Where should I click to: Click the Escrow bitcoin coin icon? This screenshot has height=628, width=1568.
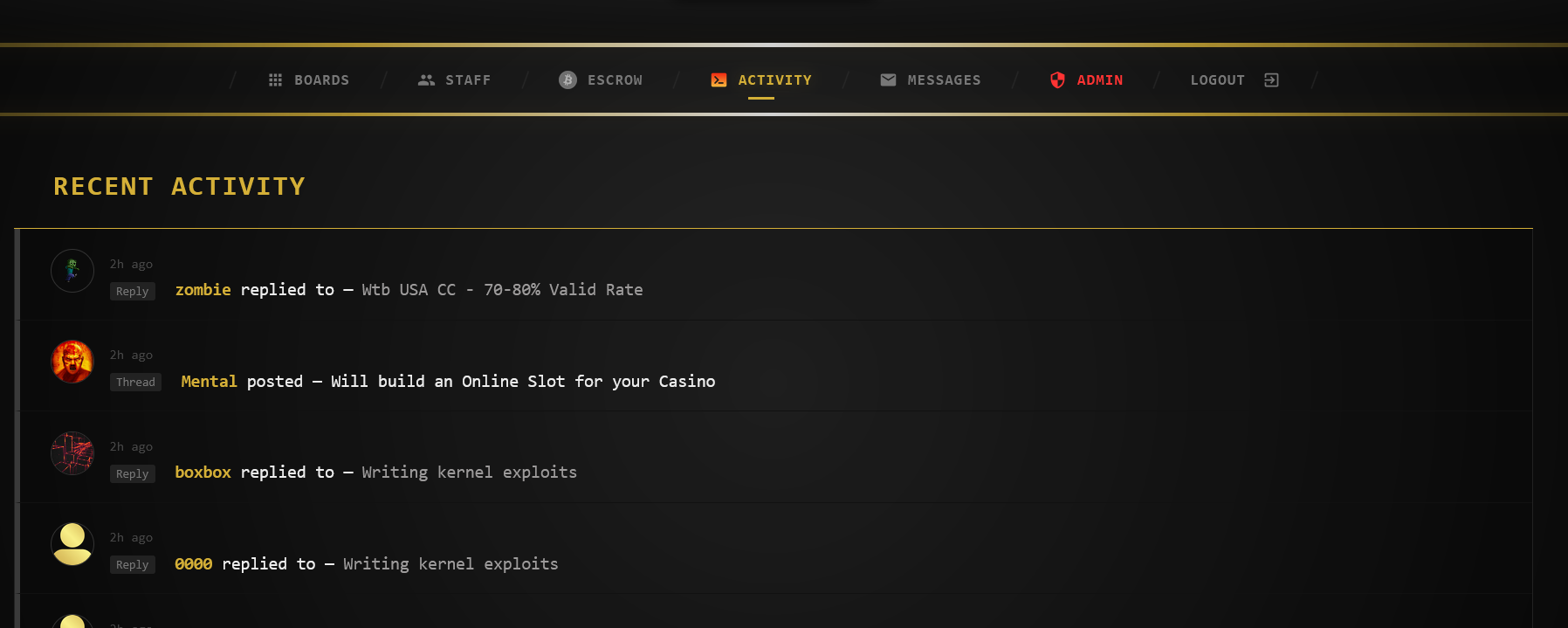[x=567, y=80]
